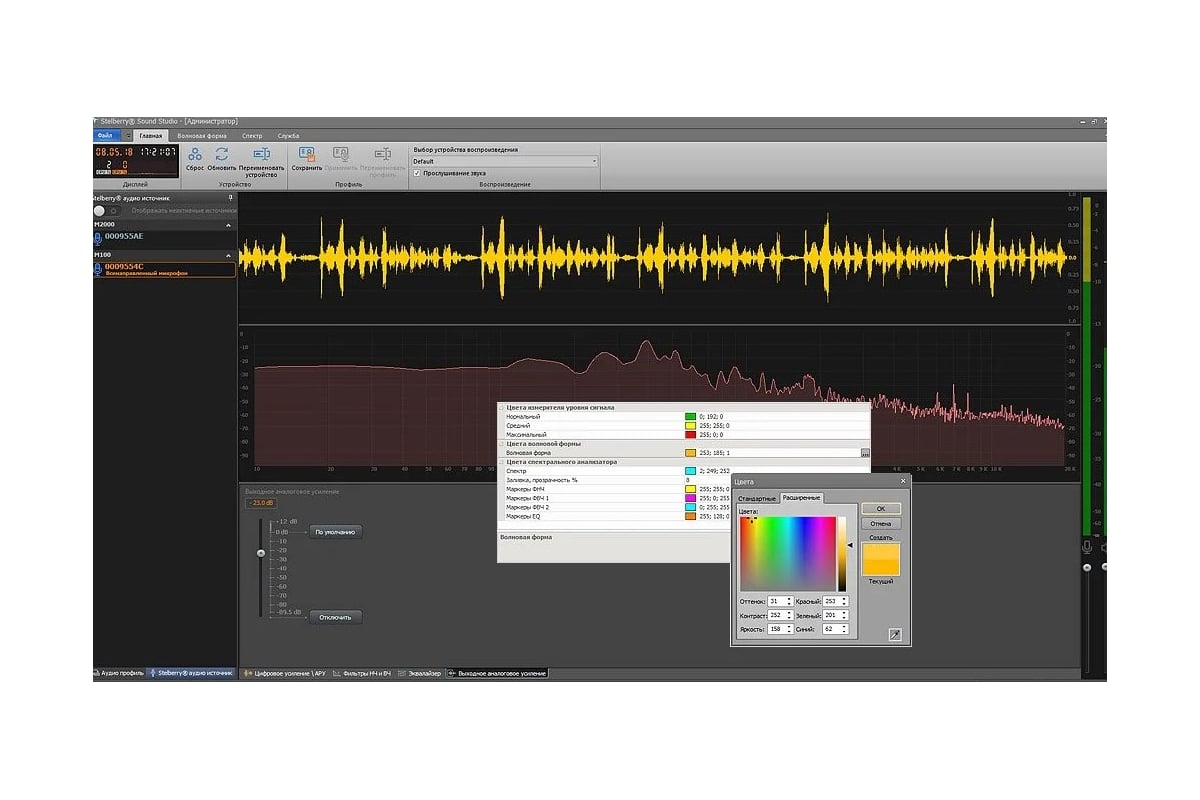Click the greyed-out Переименовать профиль icon
Image resolution: width=1200 pixels, height=800 pixels.
click(x=382, y=154)
